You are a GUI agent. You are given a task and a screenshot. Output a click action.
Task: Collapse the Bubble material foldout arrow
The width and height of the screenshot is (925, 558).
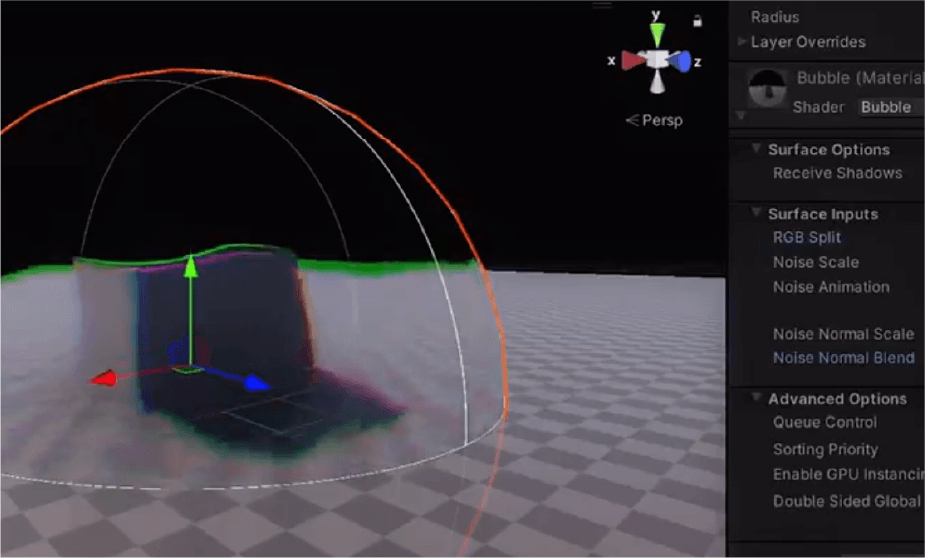coord(741,115)
